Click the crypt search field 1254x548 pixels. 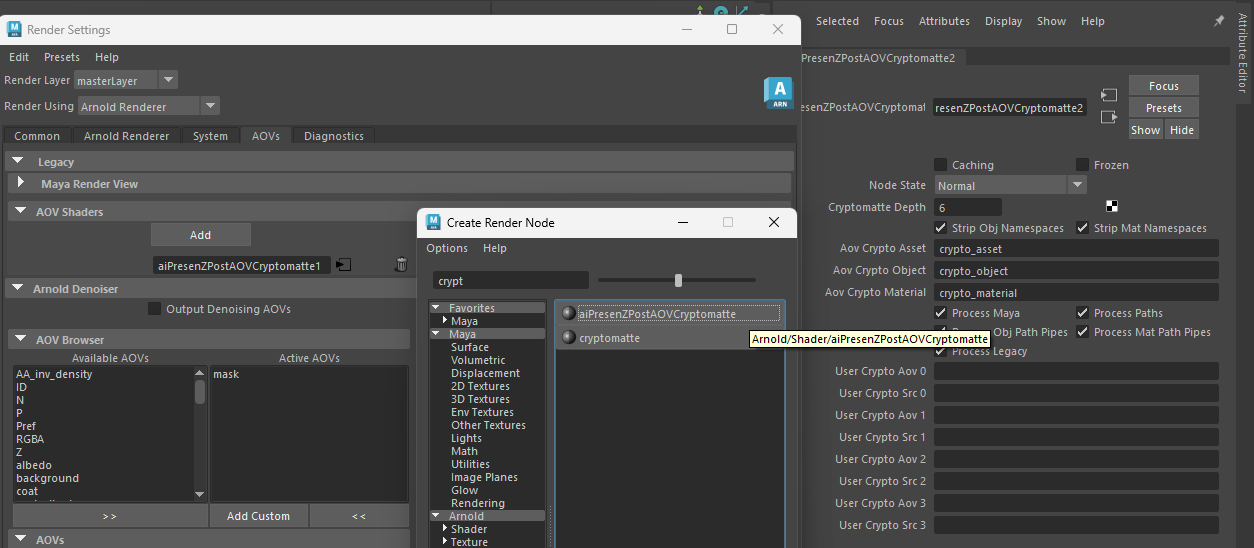coord(511,281)
